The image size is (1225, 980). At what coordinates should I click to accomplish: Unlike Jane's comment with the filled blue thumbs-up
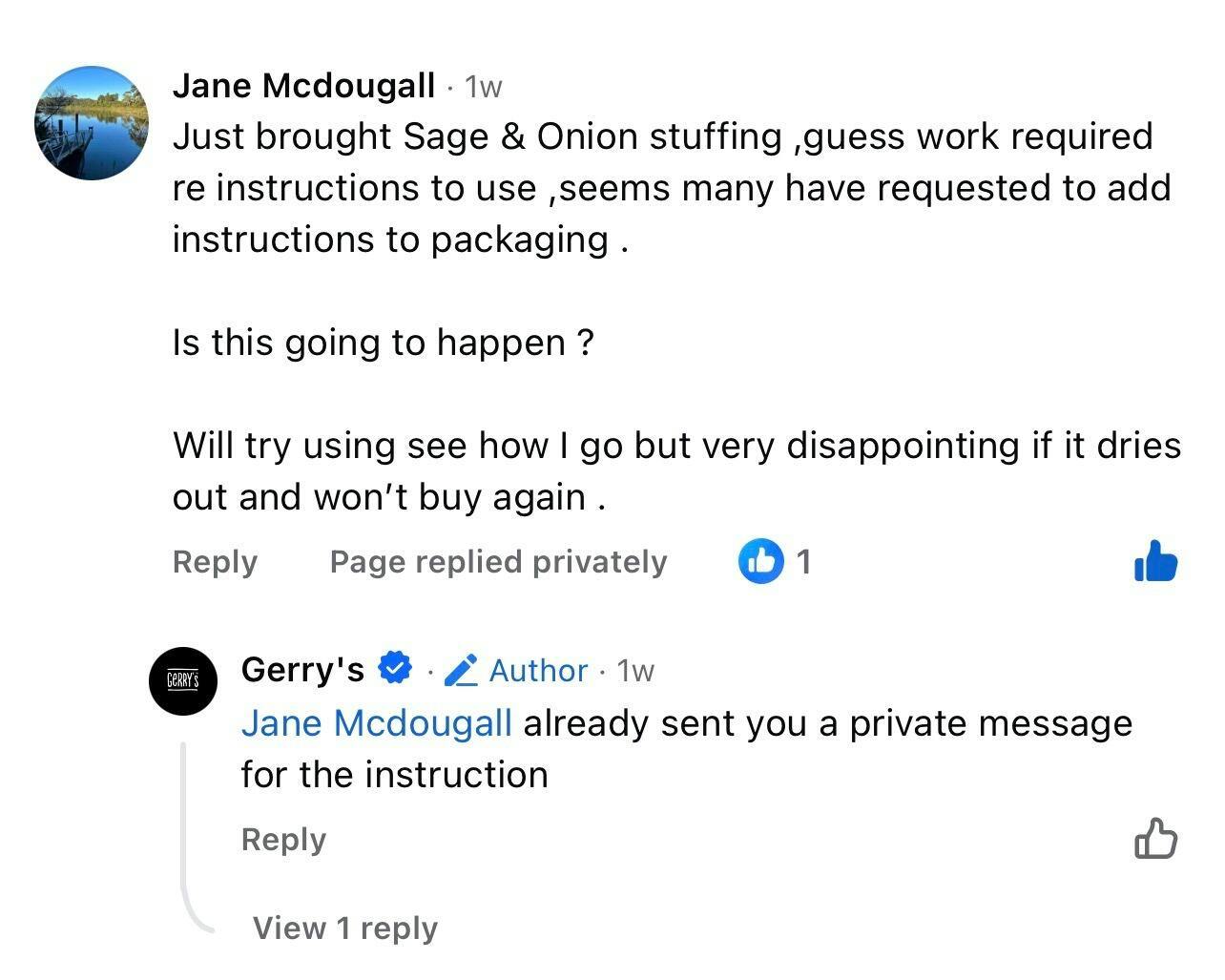click(1155, 562)
